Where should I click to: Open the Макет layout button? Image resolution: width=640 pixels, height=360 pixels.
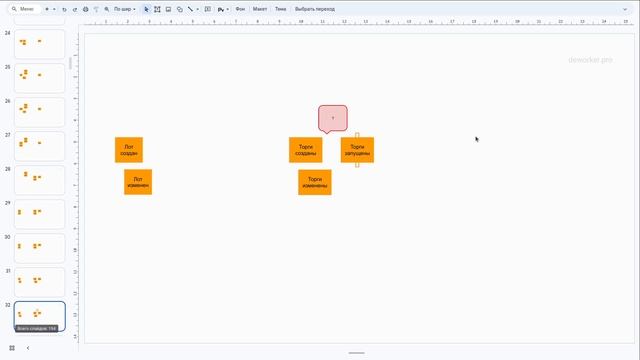click(260, 9)
